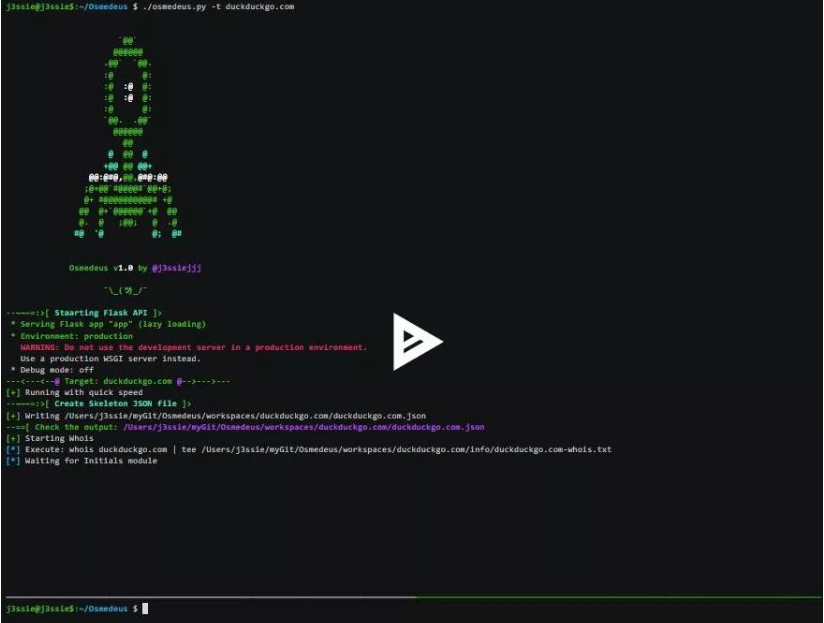Click the [+] marker before Starting Whois

[x=12, y=438]
